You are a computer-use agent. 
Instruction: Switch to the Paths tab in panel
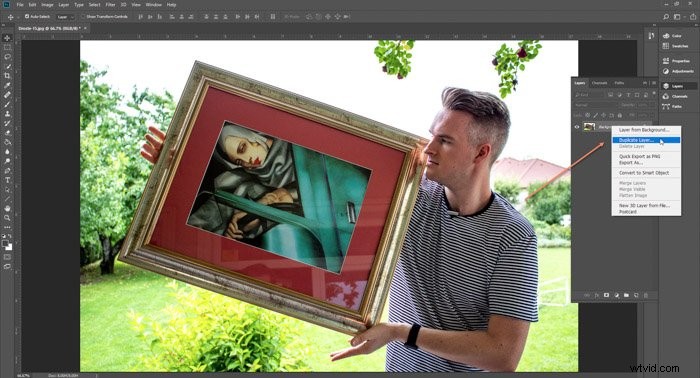pyautogui.click(x=619, y=83)
